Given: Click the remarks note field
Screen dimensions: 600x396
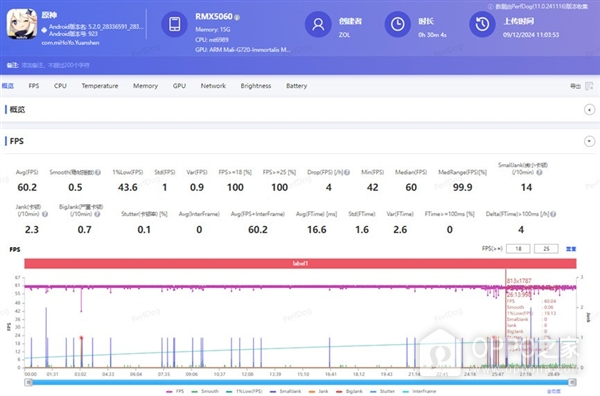Looking at the screenshot, I should click(x=55, y=65).
